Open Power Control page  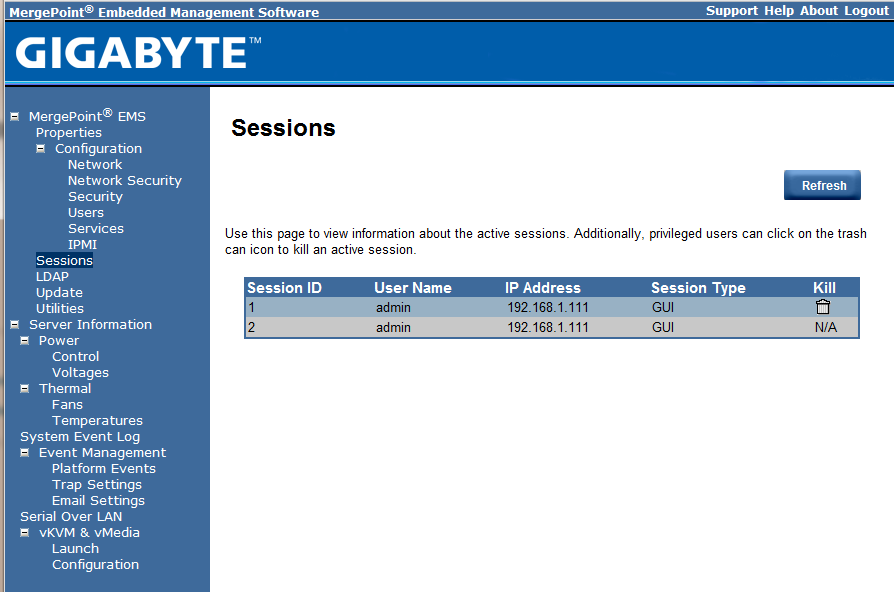(76, 356)
